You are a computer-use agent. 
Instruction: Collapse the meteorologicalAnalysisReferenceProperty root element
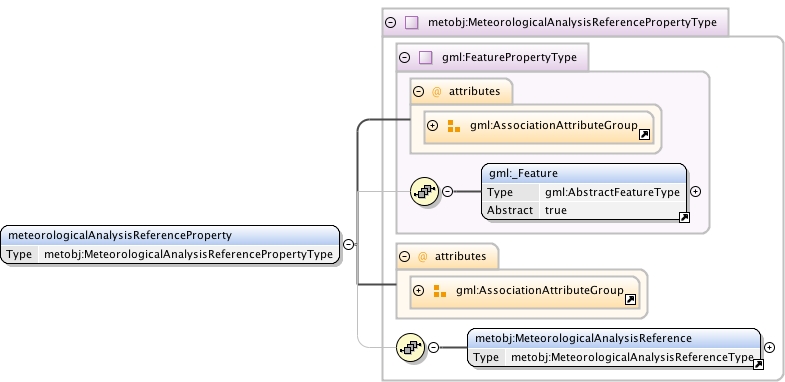348,244
